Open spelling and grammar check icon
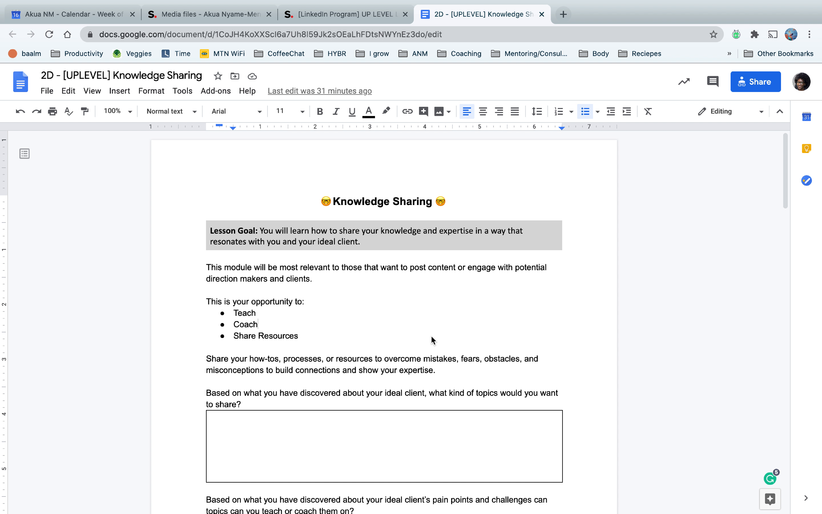822x514 pixels. pyautogui.click(x=68, y=111)
